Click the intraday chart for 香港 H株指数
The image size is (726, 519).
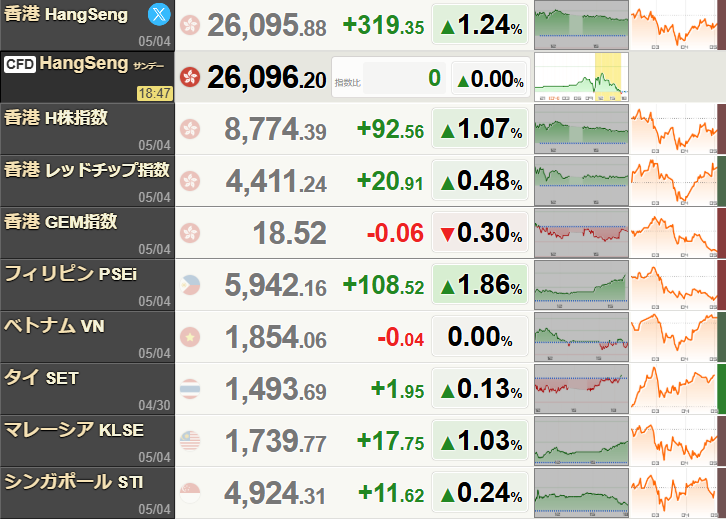(x=581, y=129)
